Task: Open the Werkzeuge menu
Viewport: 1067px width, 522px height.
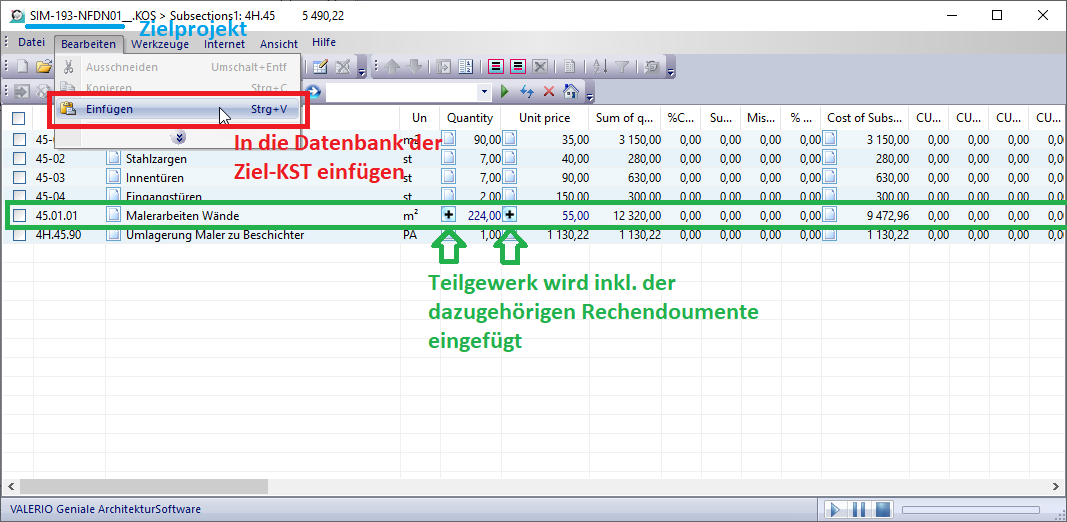Action: (x=160, y=44)
